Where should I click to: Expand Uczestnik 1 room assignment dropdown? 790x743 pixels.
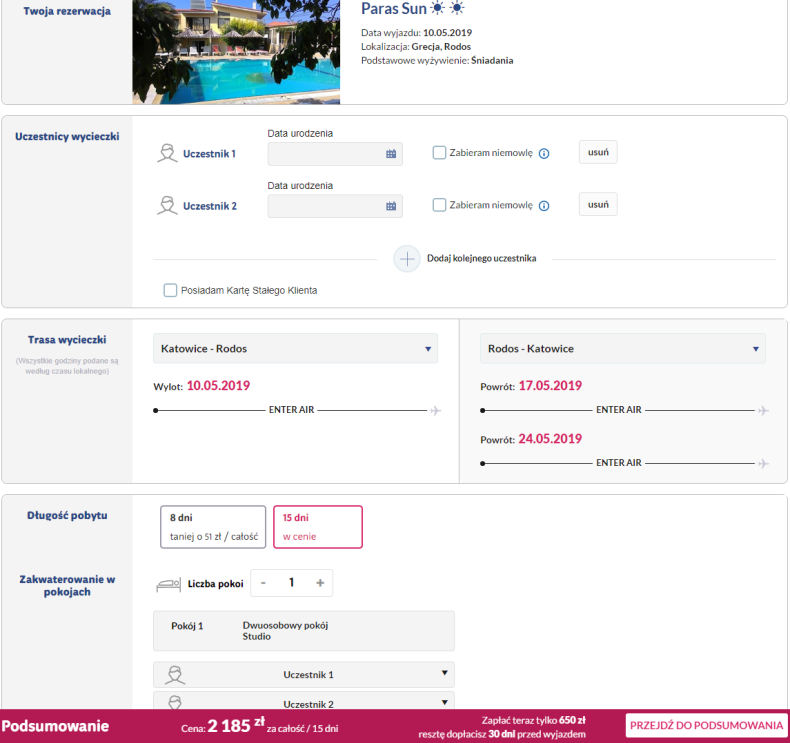(304, 675)
